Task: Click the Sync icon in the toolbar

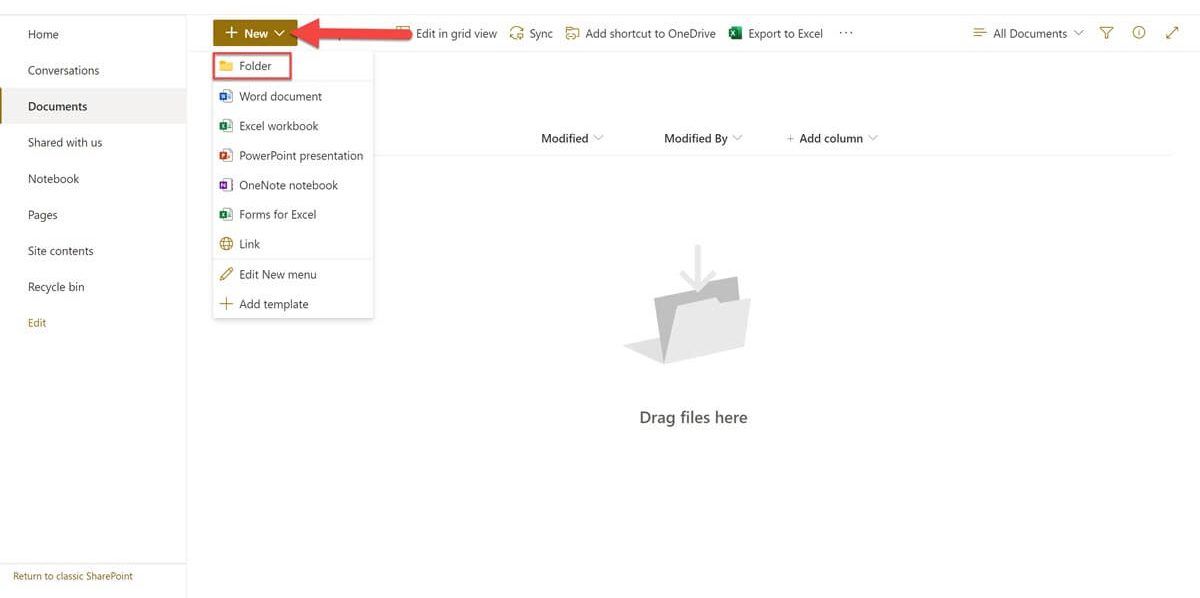Action: pyautogui.click(x=531, y=32)
